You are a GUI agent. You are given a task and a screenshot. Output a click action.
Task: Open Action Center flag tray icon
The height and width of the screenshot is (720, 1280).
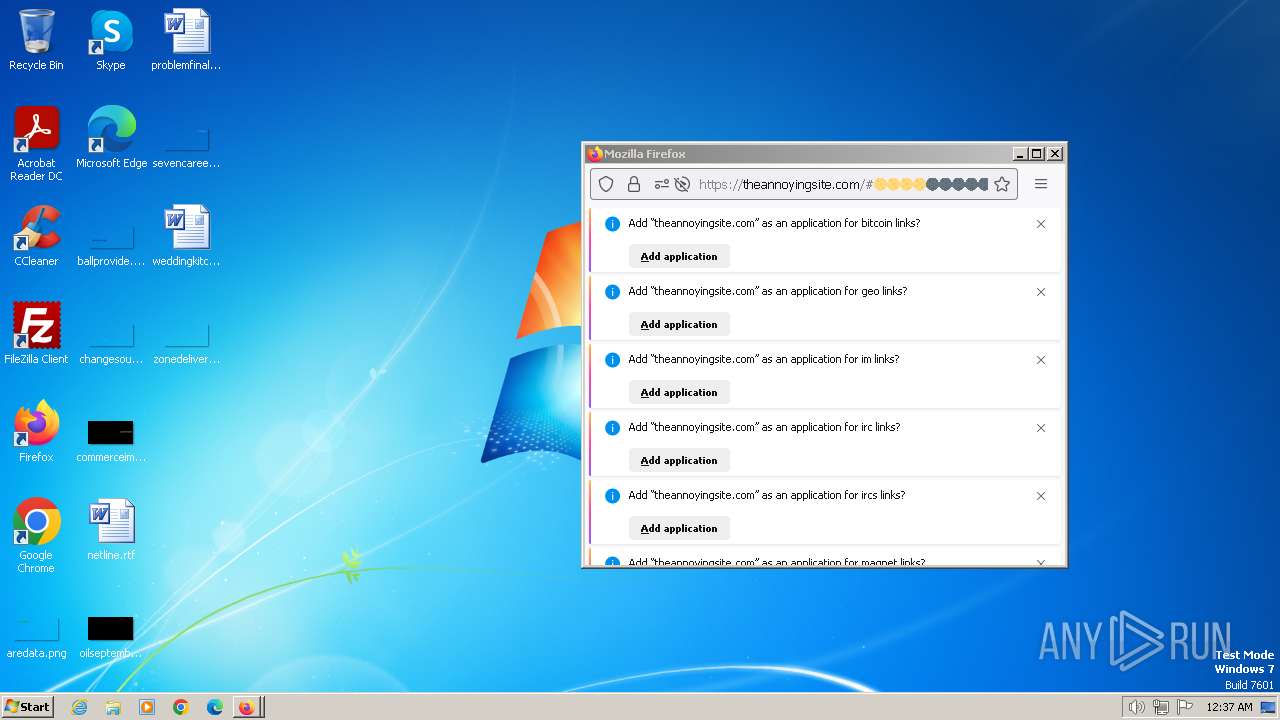coord(1185,707)
